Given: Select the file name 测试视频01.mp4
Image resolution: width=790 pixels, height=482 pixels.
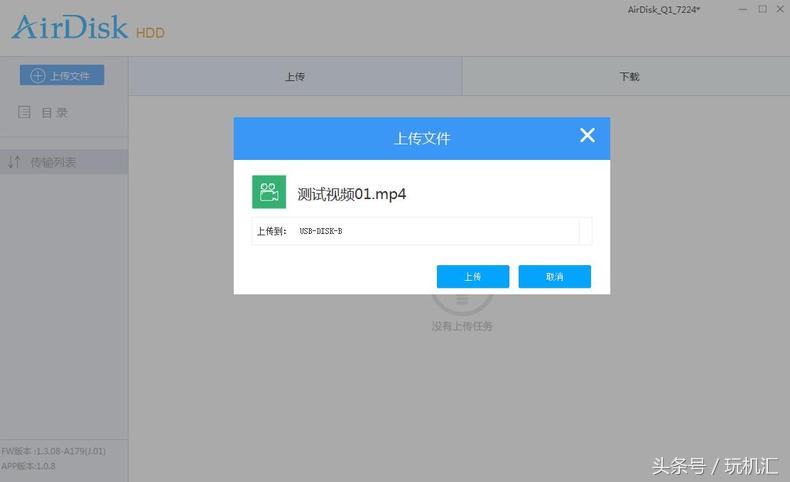Looking at the screenshot, I should (352, 194).
